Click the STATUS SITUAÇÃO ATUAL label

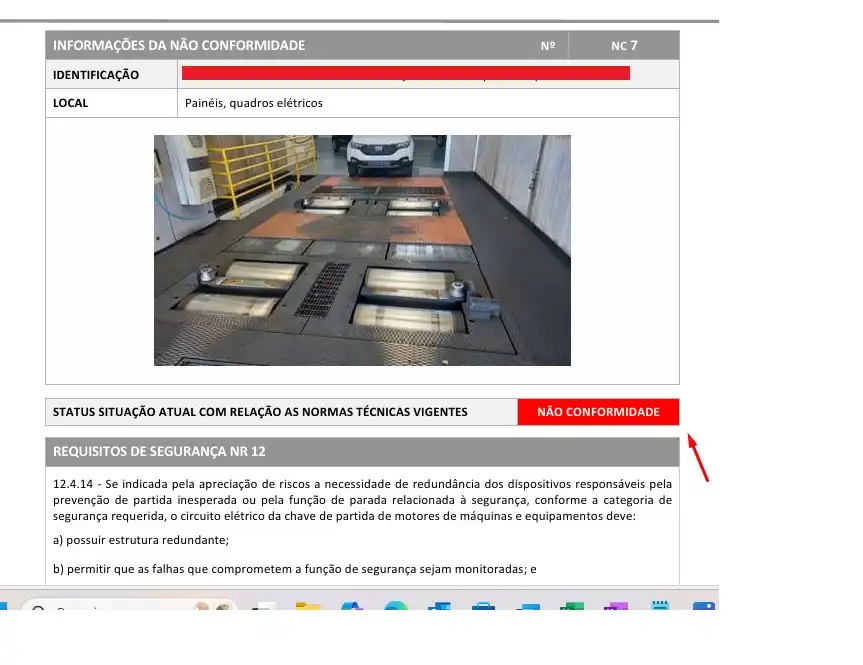[260, 412]
